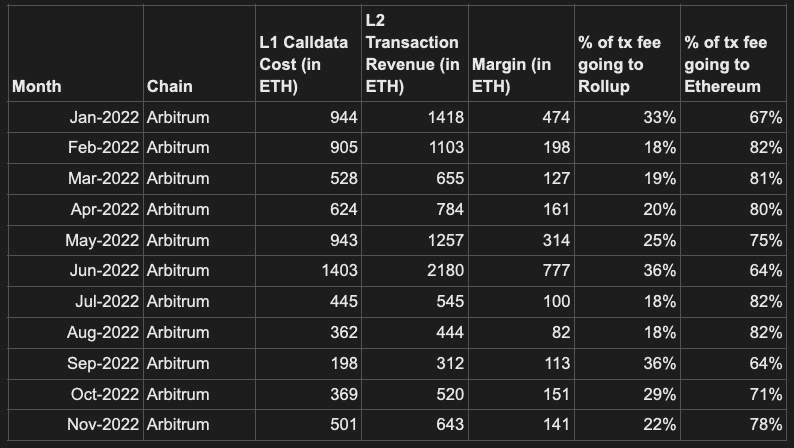Click the Sep-2022 month cell

[104, 363]
